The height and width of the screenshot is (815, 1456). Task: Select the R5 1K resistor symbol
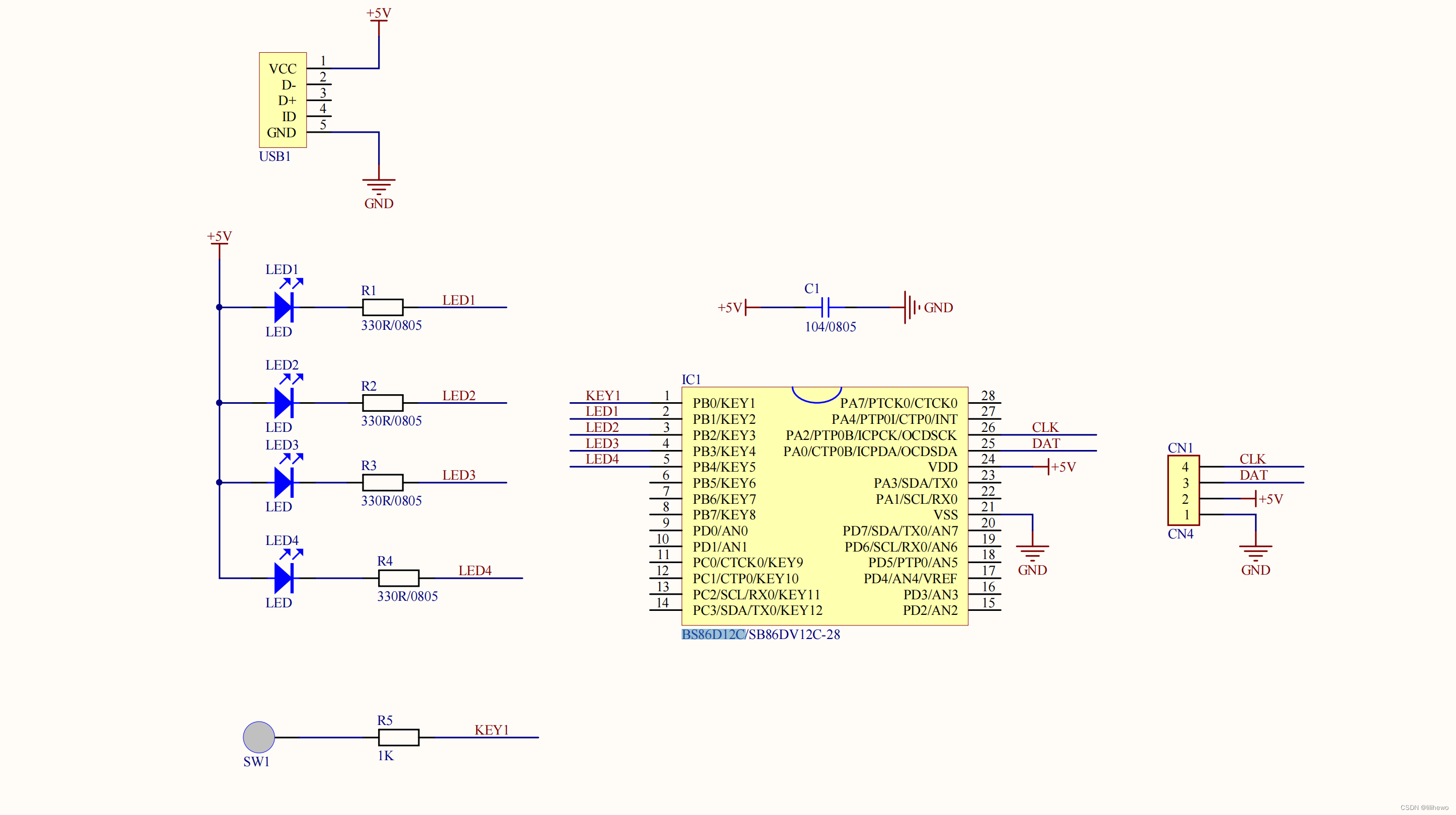(x=399, y=737)
